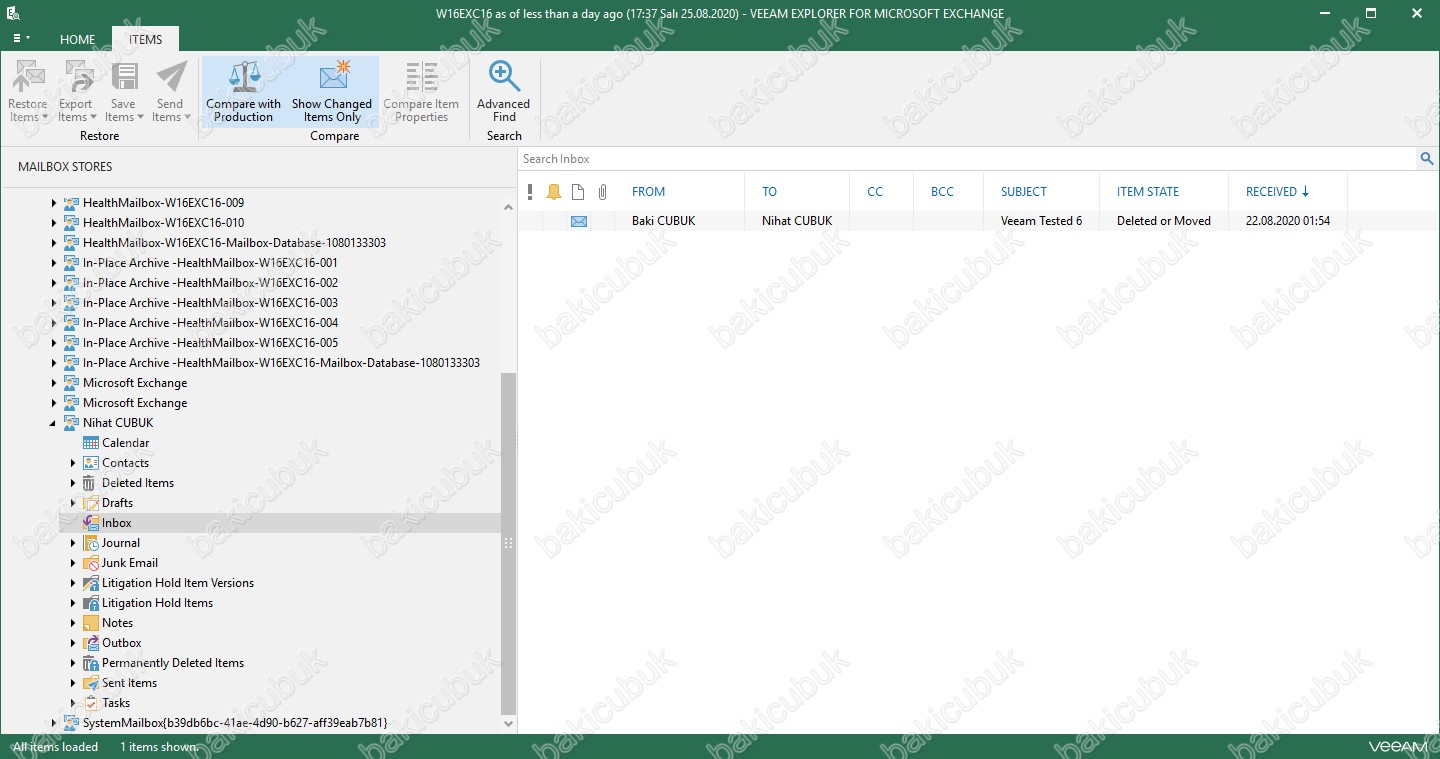Sort by the SUBJECT column
The width and height of the screenshot is (1440, 759).
[x=1024, y=192]
